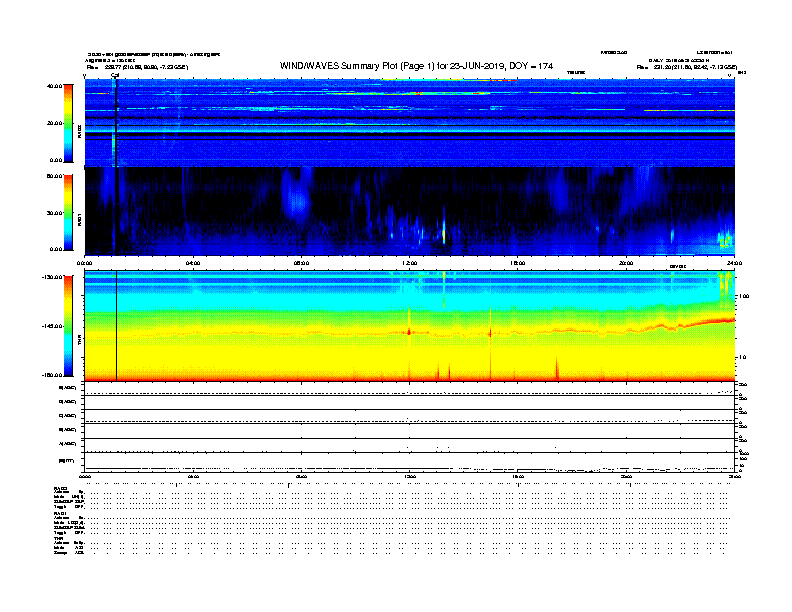Click the -145.00 label on TNR color scale
Image resolution: width=792 pixels, height=612 pixels.
(53, 326)
